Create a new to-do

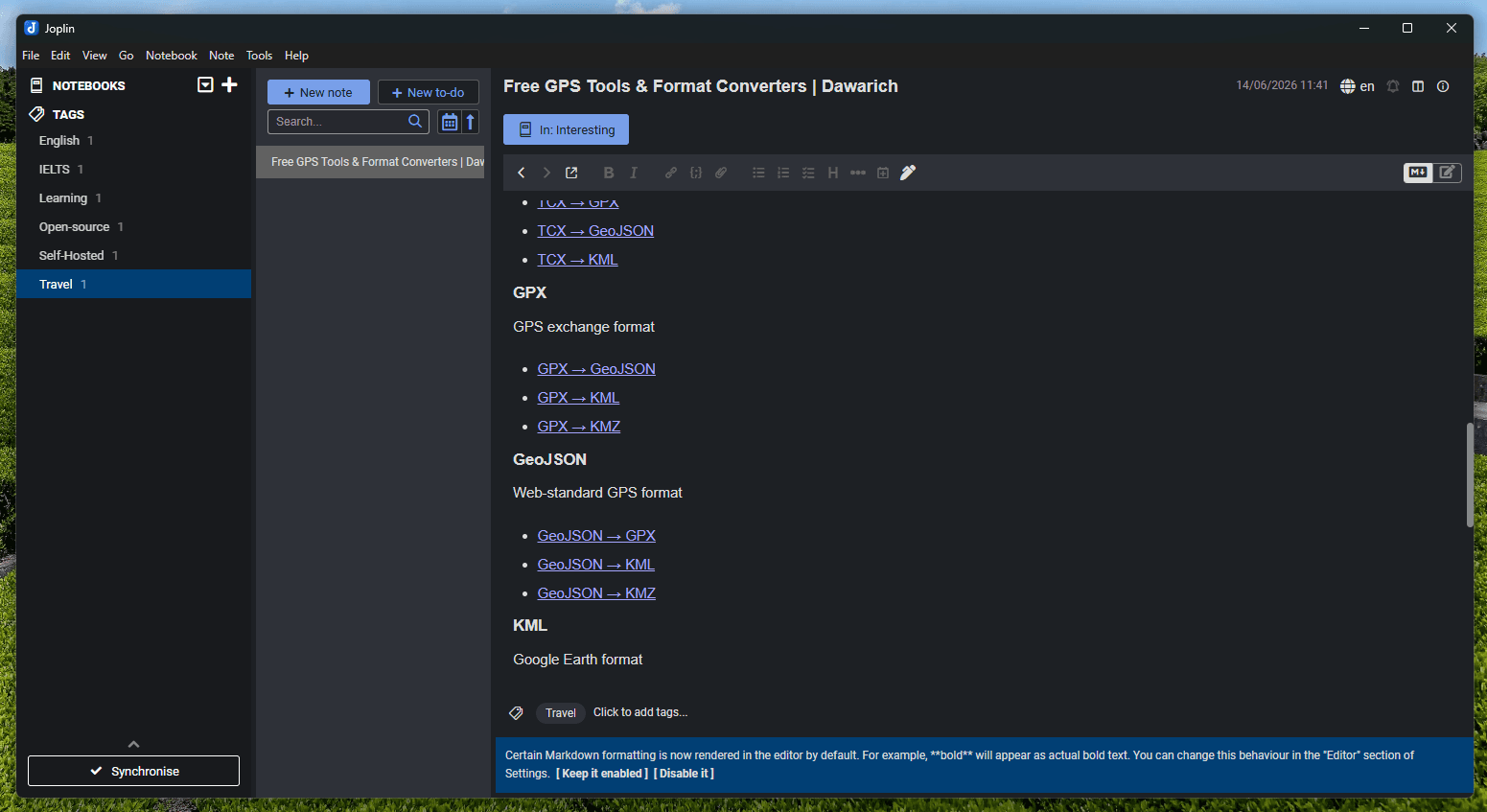coord(429,92)
